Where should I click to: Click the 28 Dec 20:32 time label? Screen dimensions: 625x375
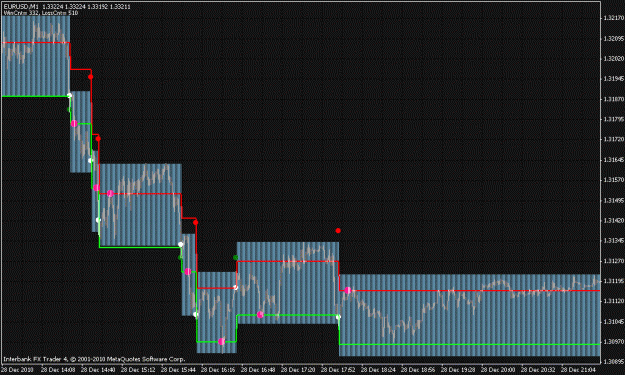[x=538, y=370]
